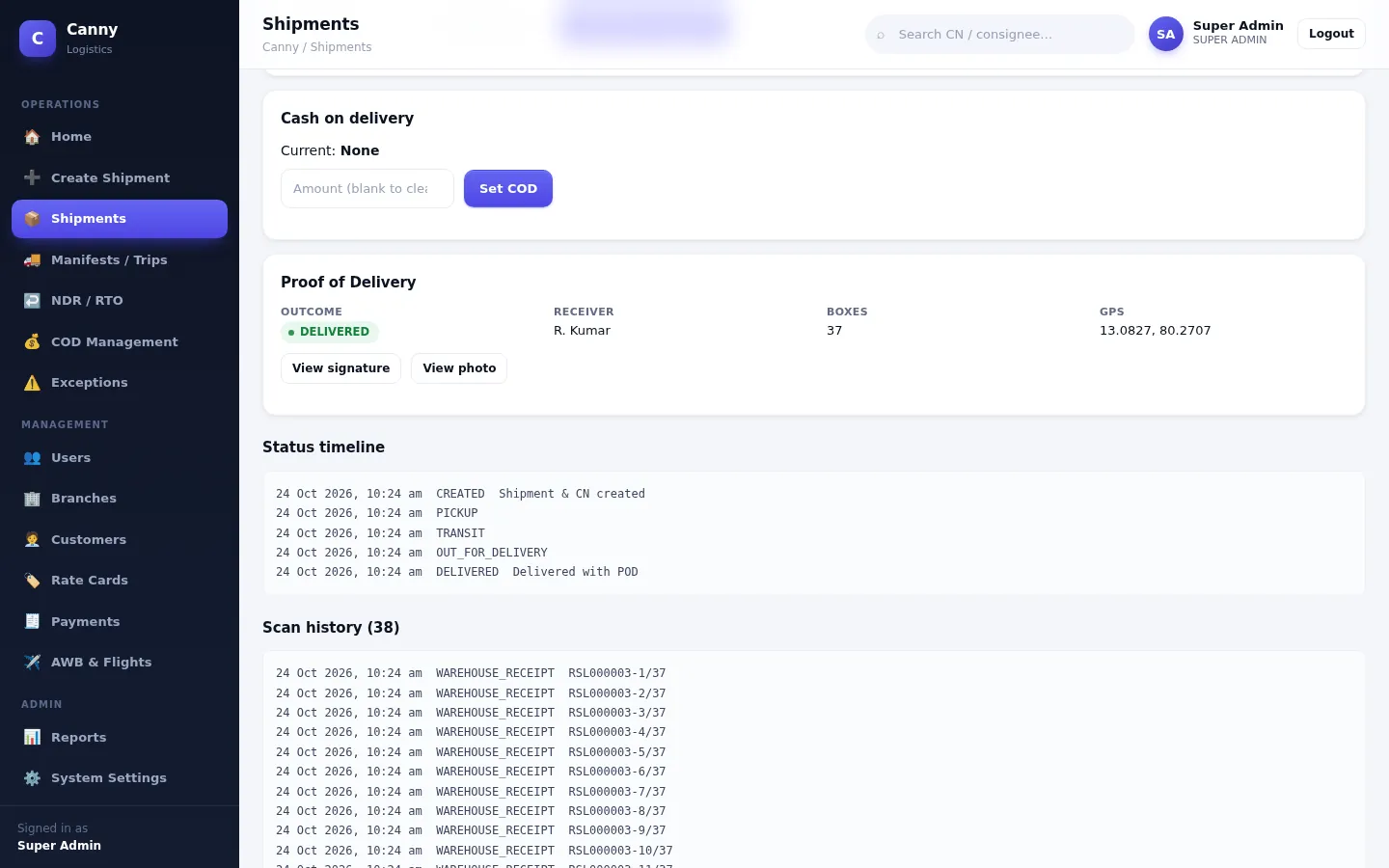This screenshot has height=868, width=1389.
Task: Click the return arrow icon for NDR / RTO
Action: (x=32, y=301)
